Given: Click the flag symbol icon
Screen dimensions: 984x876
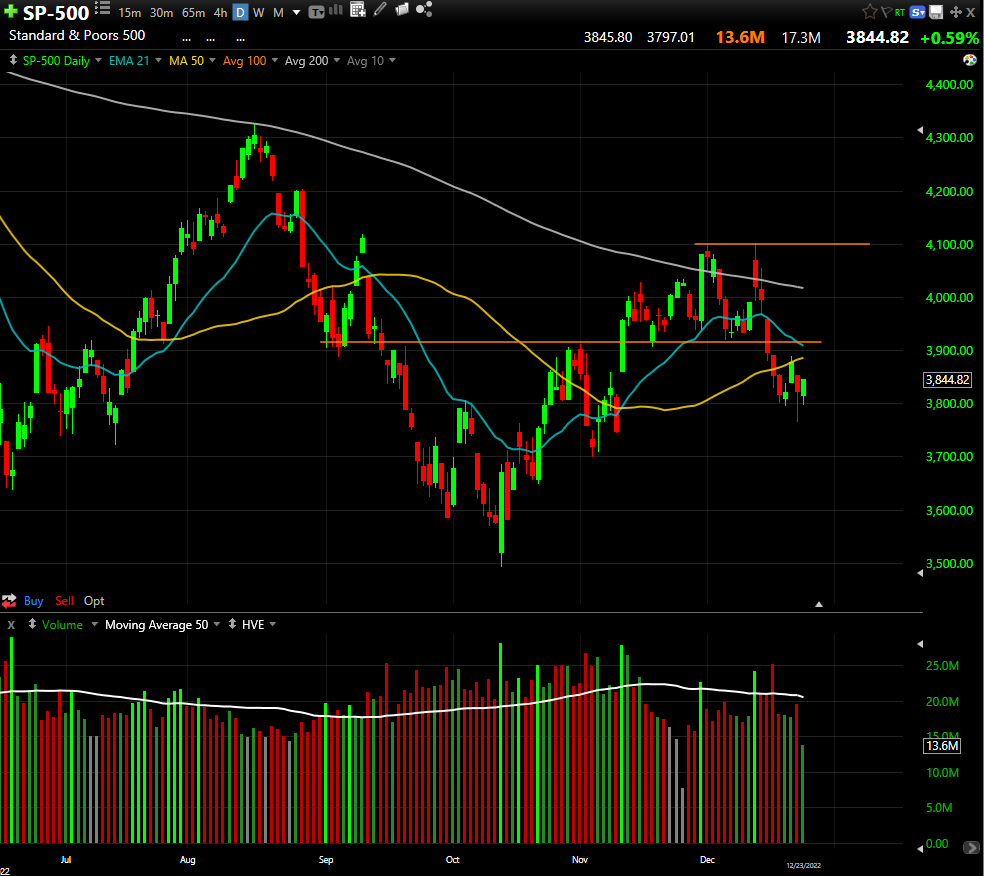Looking at the screenshot, I should pyautogui.click(x=886, y=12).
